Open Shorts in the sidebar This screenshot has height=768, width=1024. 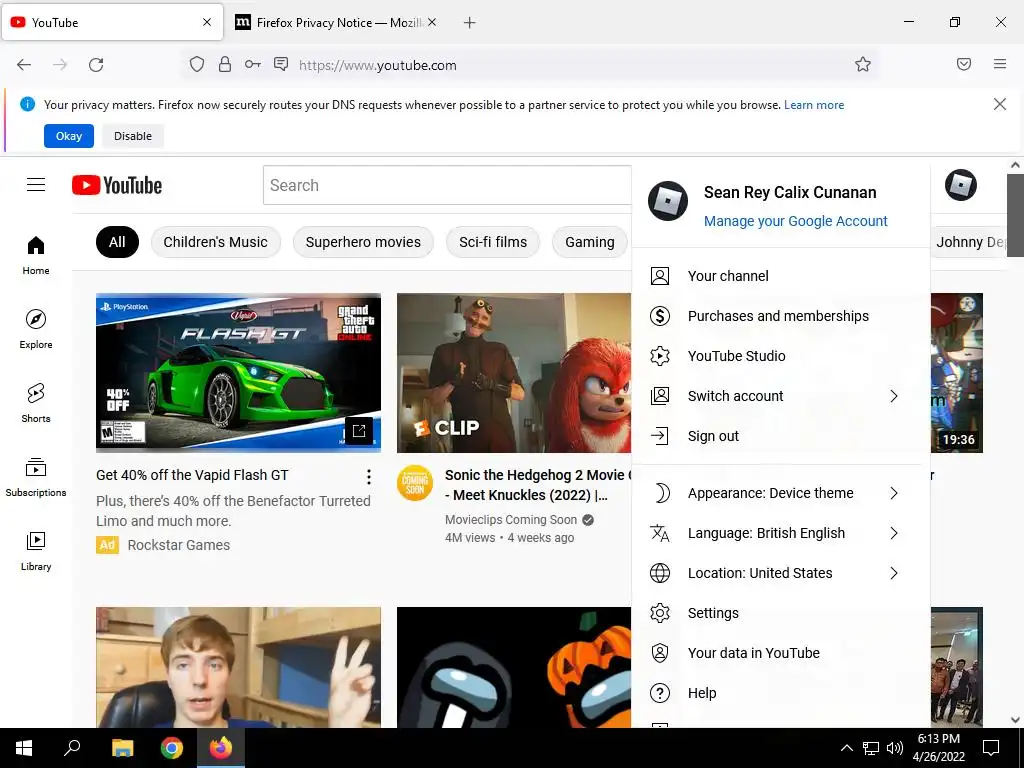(x=36, y=403)
